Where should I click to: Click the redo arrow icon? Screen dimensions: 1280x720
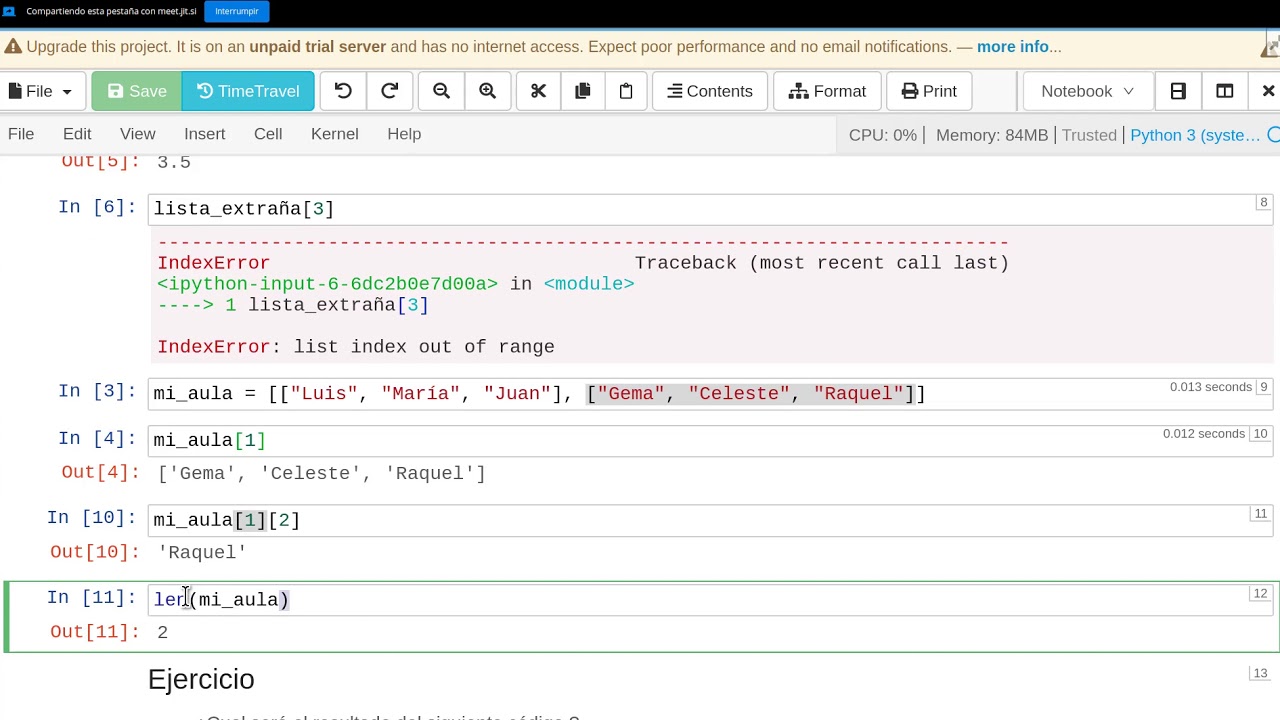click(x=390, y=91)
